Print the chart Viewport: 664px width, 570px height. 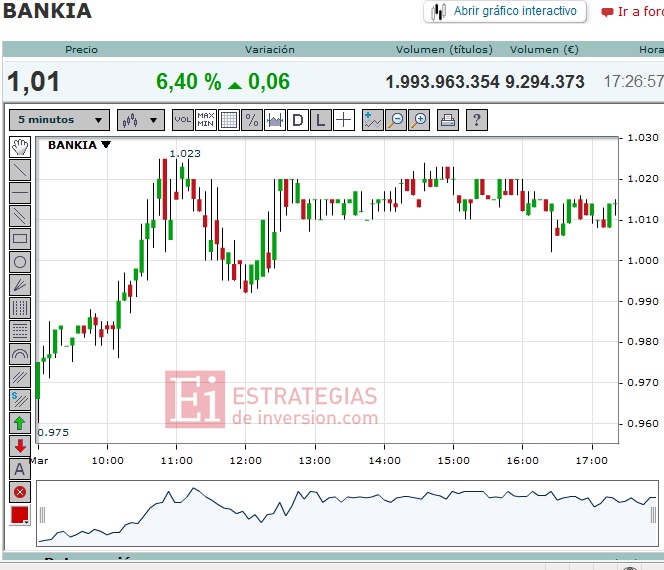[448, 120]
